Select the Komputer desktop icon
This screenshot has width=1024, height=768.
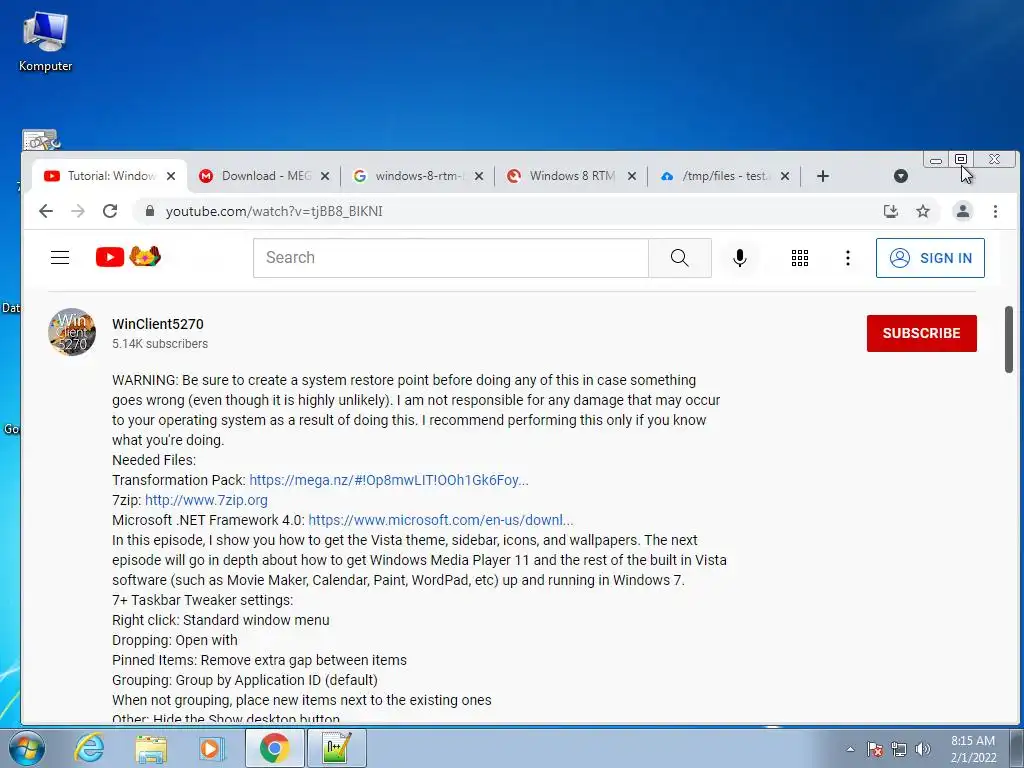[x=45, y=40]
